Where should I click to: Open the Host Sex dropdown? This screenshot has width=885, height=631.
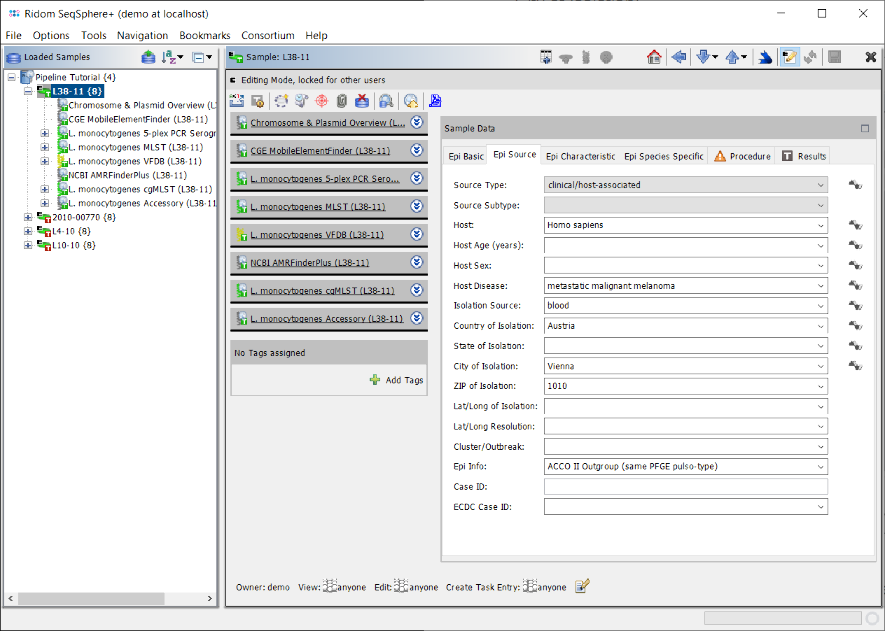[x=820, y=265]
